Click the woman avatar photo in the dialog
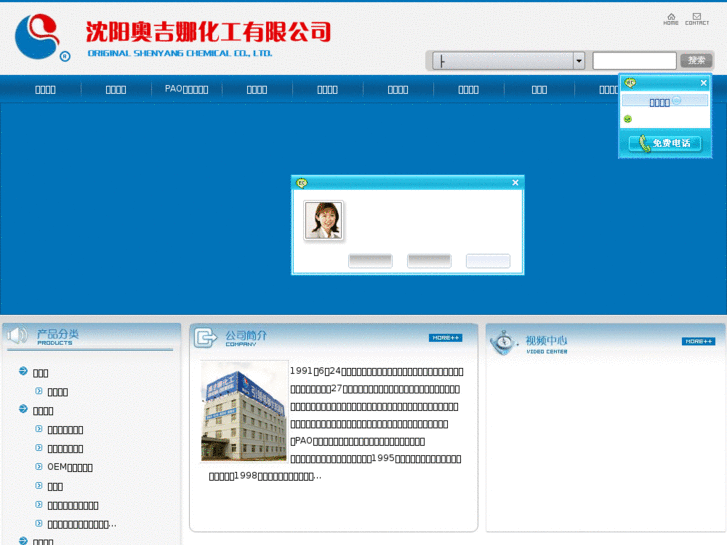Viewport: 727px width, 545px height. pyautogui.click(x=324, y=220)
